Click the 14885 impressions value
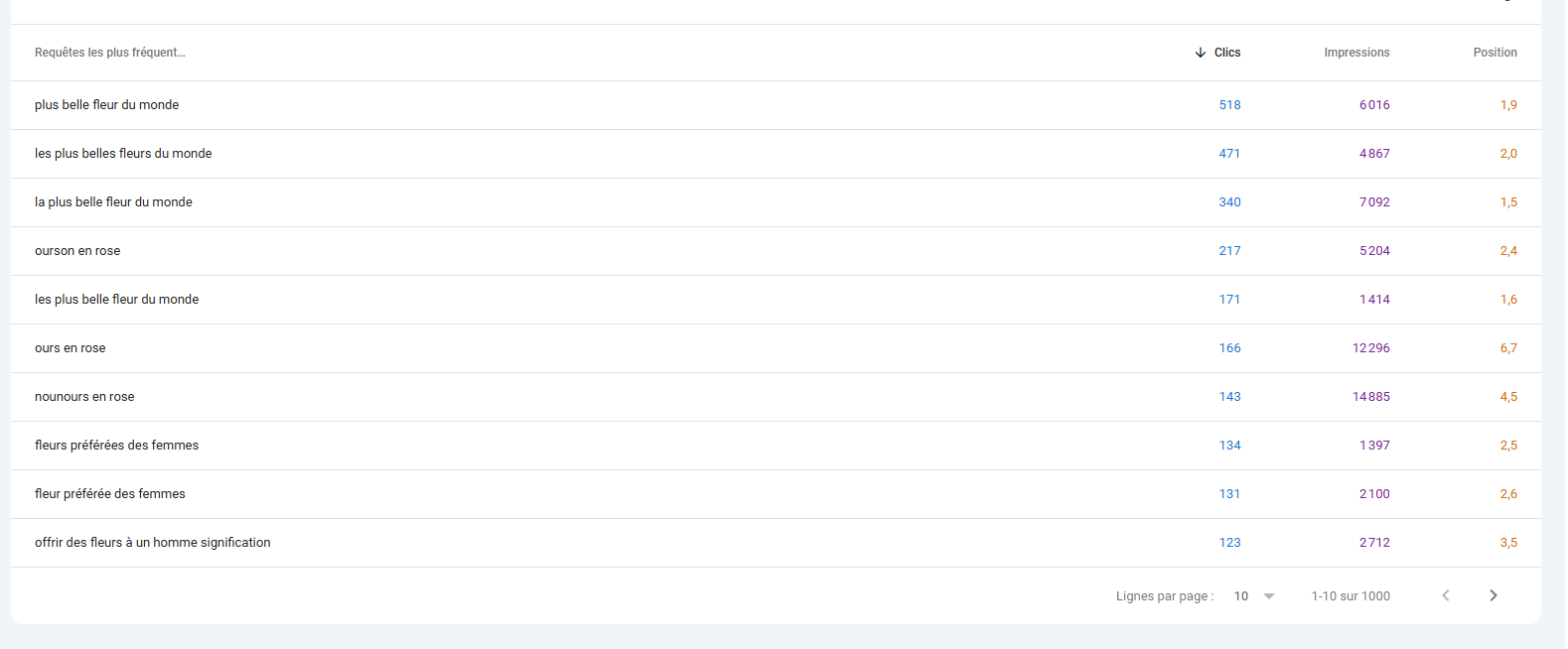The width and height of the screenshot is (1568, 649). click(1371, 397)
